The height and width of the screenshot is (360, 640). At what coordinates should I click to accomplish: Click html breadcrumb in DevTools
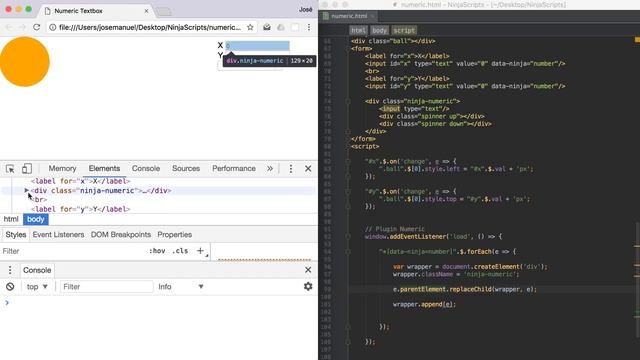11,219
